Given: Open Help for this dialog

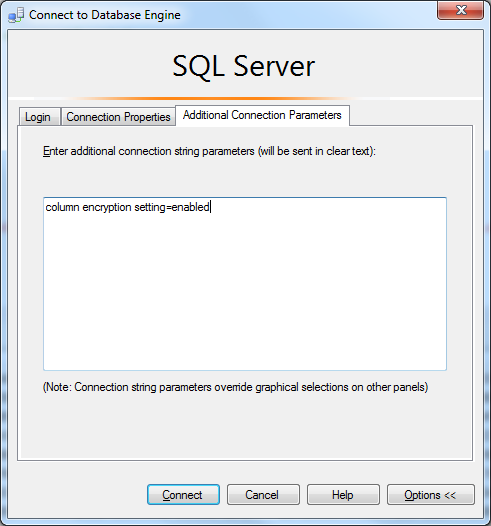Looking at the screenshot, I should 343,494.
